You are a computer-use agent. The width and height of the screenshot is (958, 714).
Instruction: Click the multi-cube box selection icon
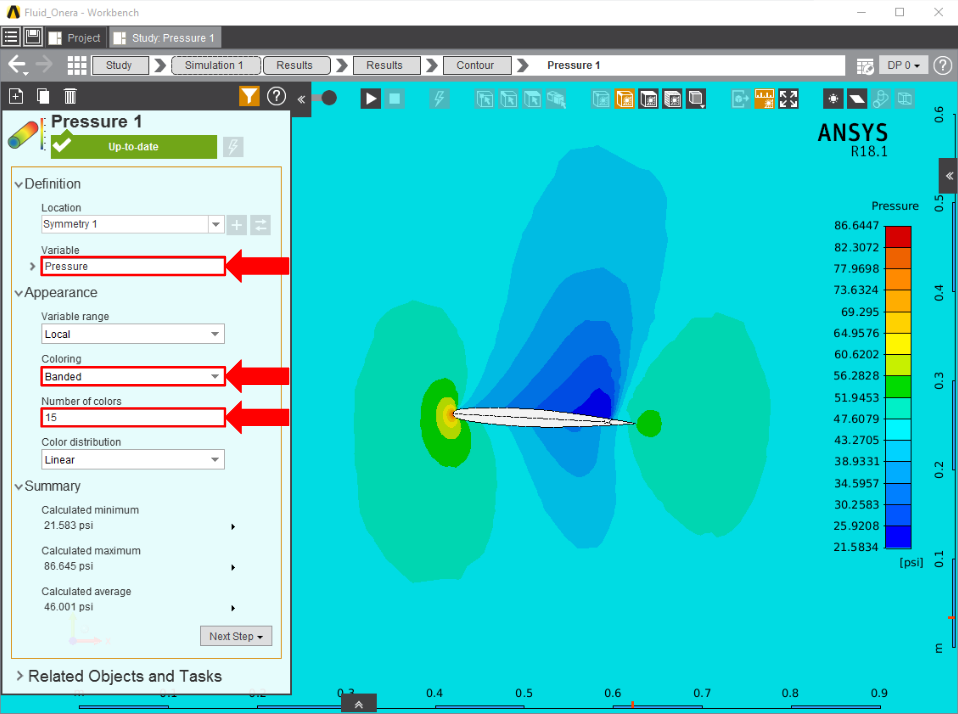tap(556, 98)
